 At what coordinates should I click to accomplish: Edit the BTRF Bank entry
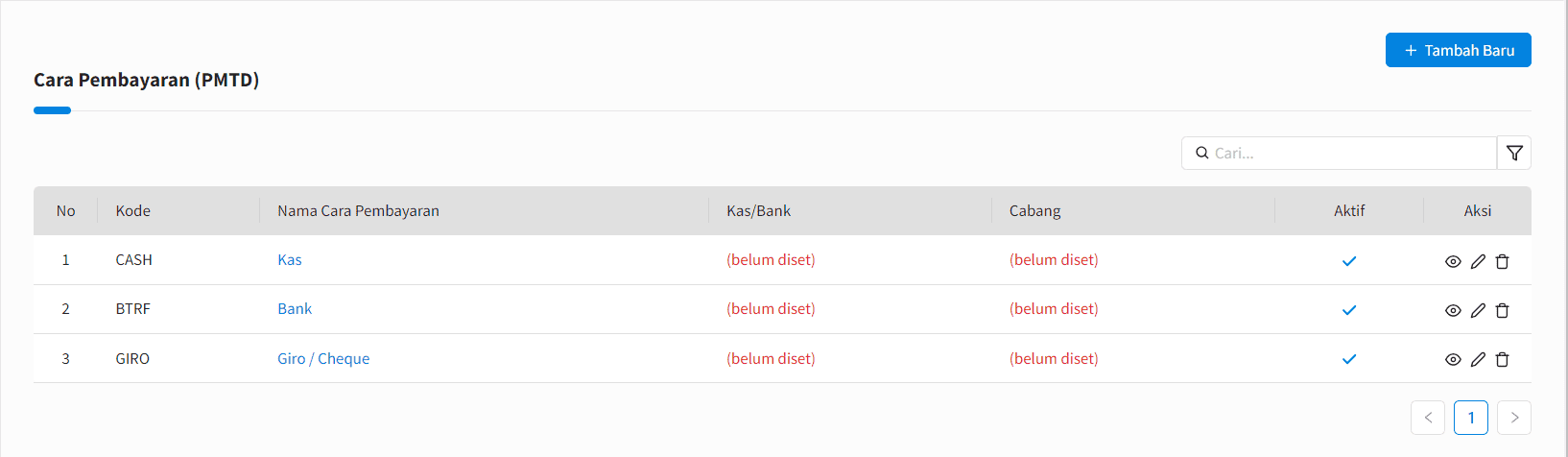[x=1478, y=310]
